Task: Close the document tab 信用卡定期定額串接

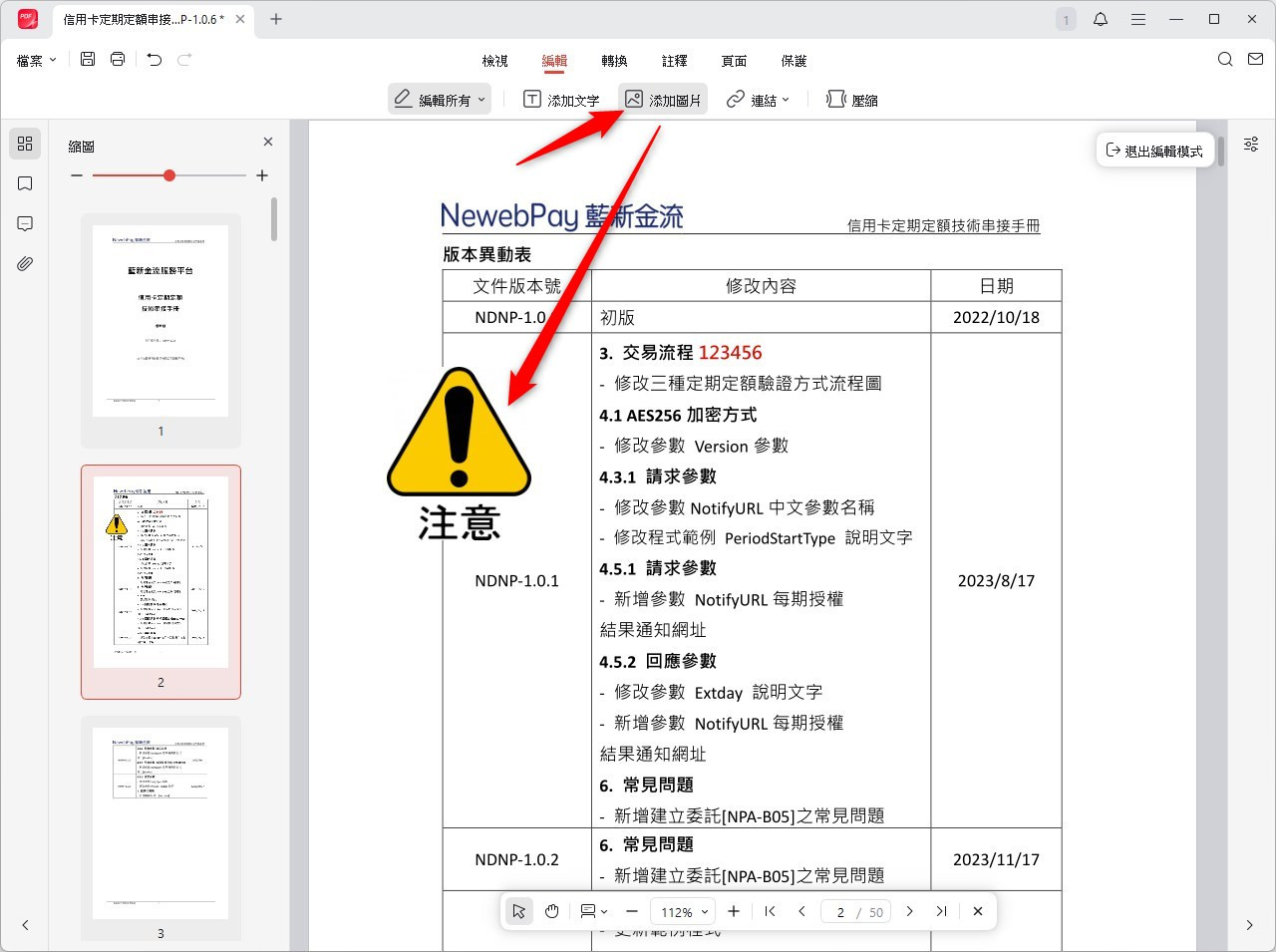Action: (x=240, y=19)
